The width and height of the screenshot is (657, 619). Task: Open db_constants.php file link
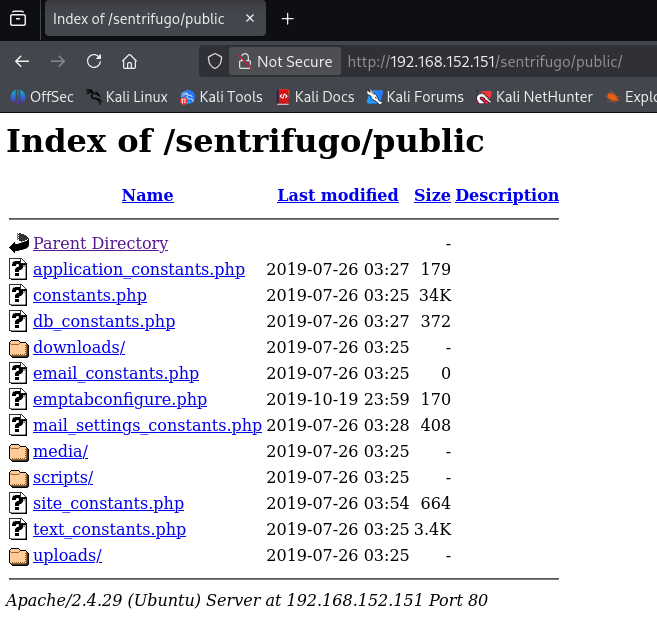[104, 321]
